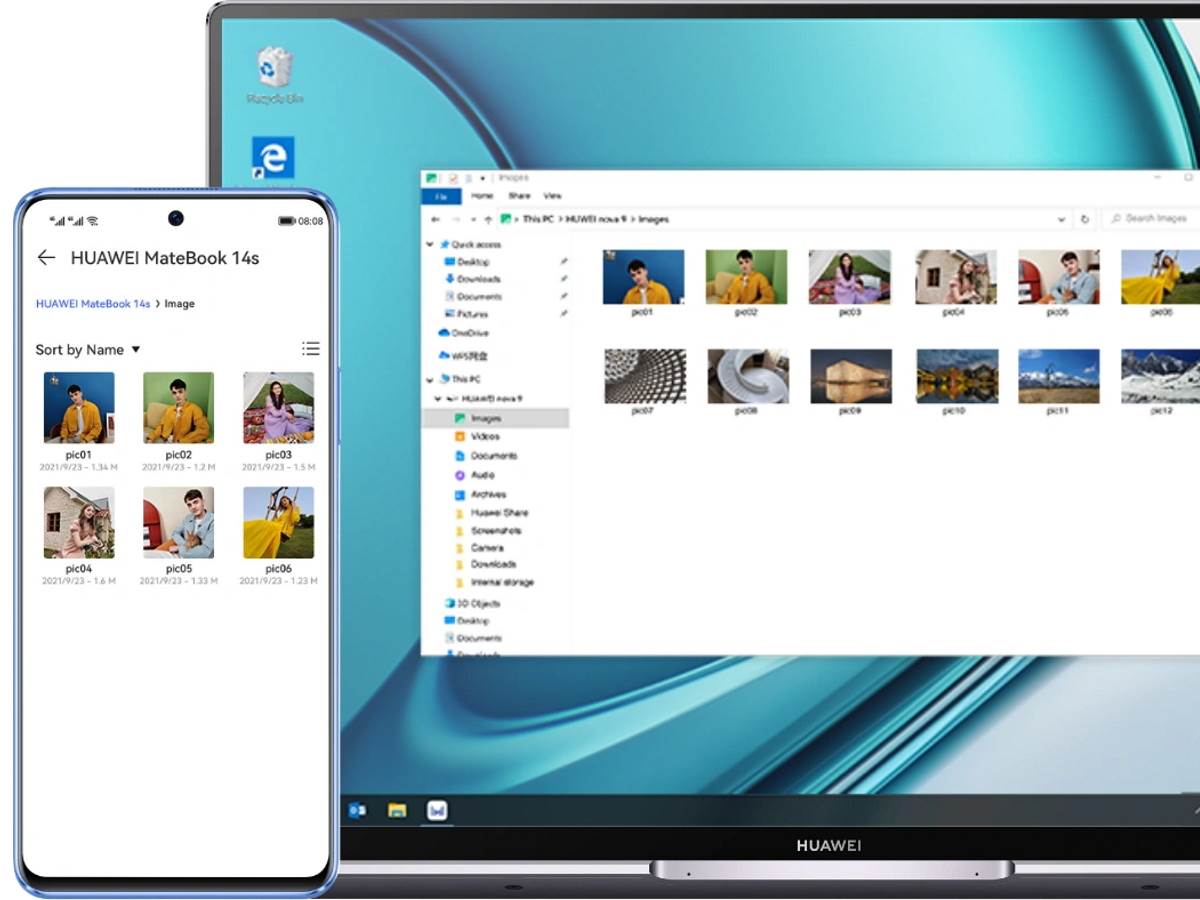Collapse the HUAWEI nova 9 tree node
Image resolution: width=1200 pixels, height=900 pixels.
pos(438,399)
